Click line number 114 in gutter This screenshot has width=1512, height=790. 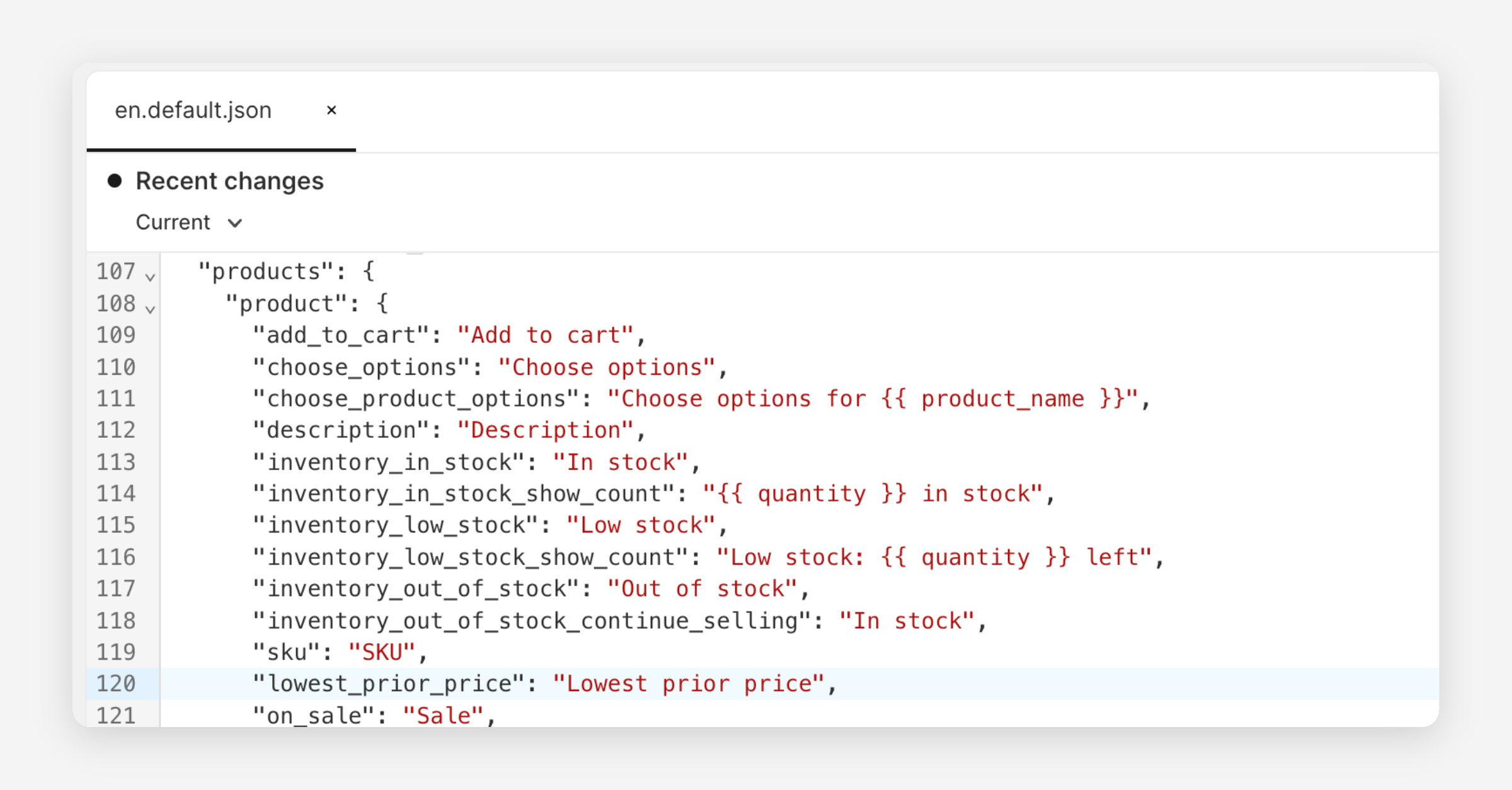116,494
